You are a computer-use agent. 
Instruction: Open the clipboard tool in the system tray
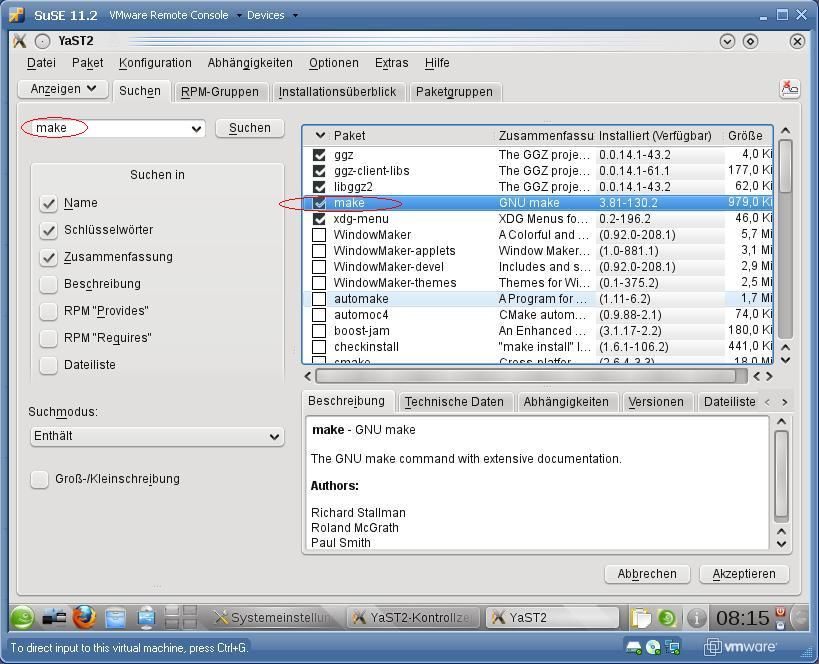(x=640, y=618)
